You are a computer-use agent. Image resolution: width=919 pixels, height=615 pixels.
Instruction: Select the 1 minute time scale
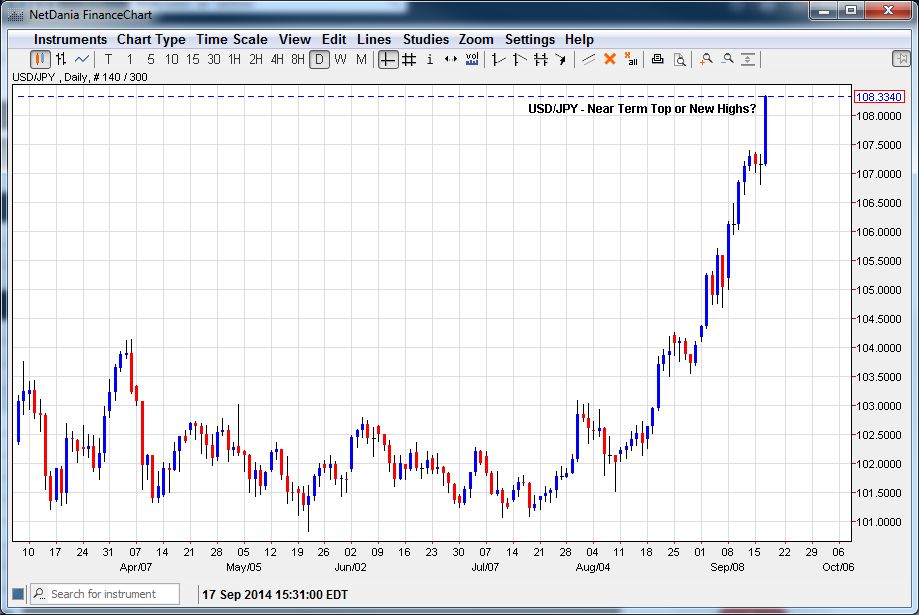[130, 59]
